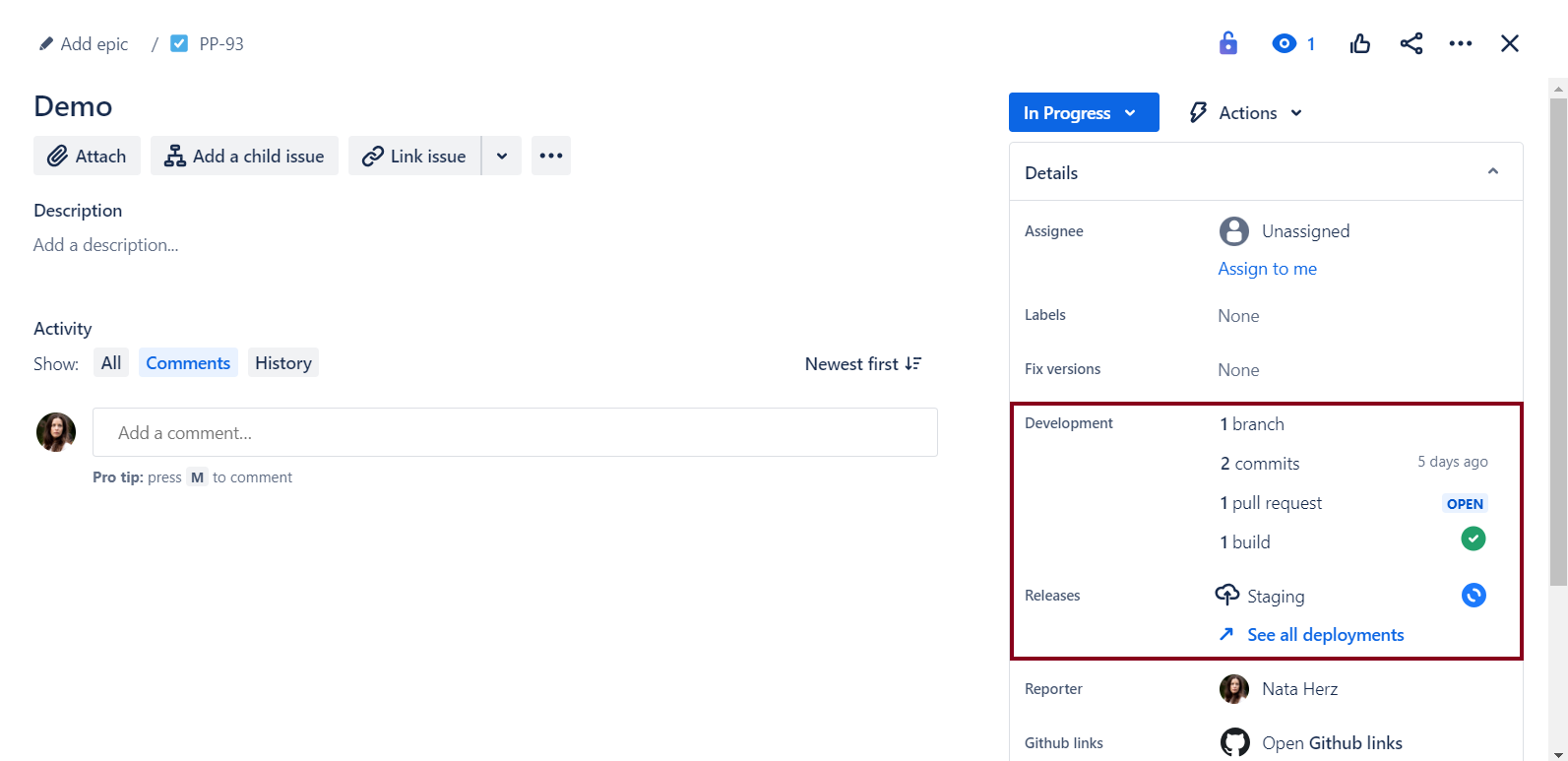Screen dimensions: 1568x761
Task: Open dropdown arrow beside Link issue
Action: pos(502,156)
